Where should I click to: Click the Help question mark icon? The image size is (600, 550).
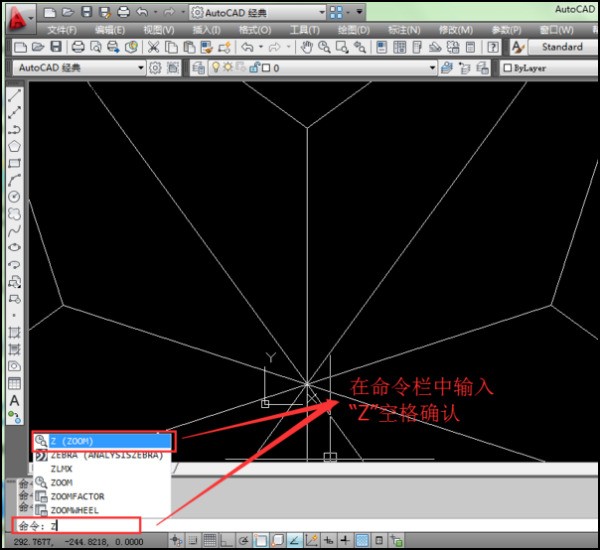pyautogui.click(x=493, y=47)
